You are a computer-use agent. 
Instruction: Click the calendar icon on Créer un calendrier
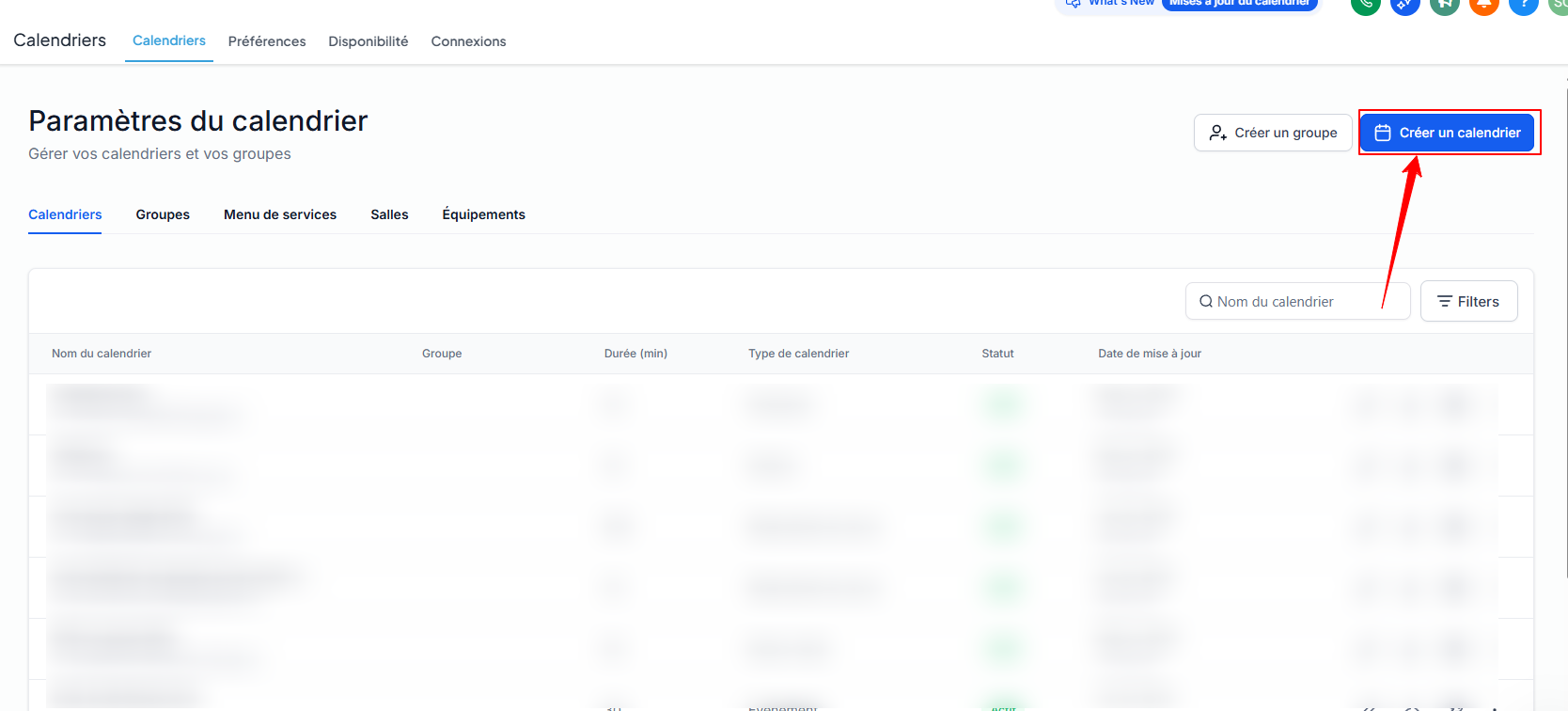coord(1383,133)
